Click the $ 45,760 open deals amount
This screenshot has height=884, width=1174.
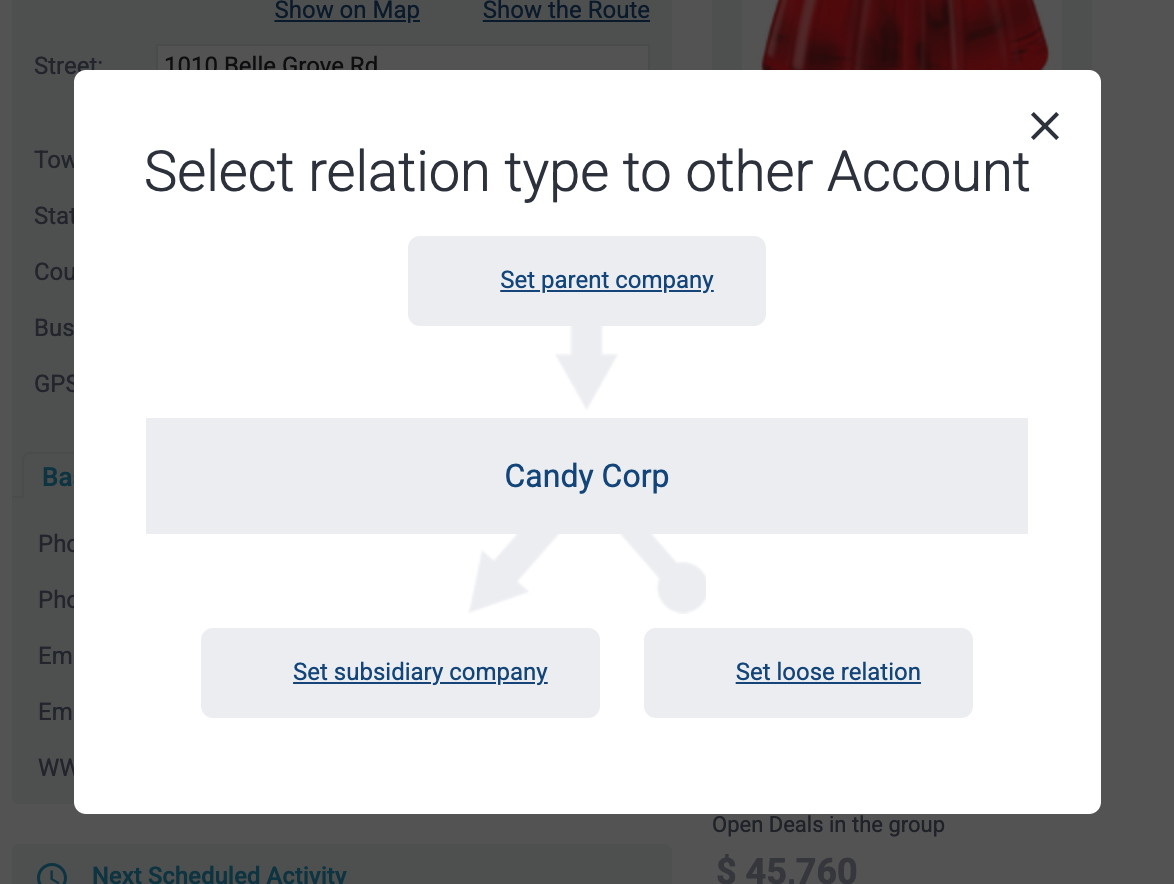[786, 870]
